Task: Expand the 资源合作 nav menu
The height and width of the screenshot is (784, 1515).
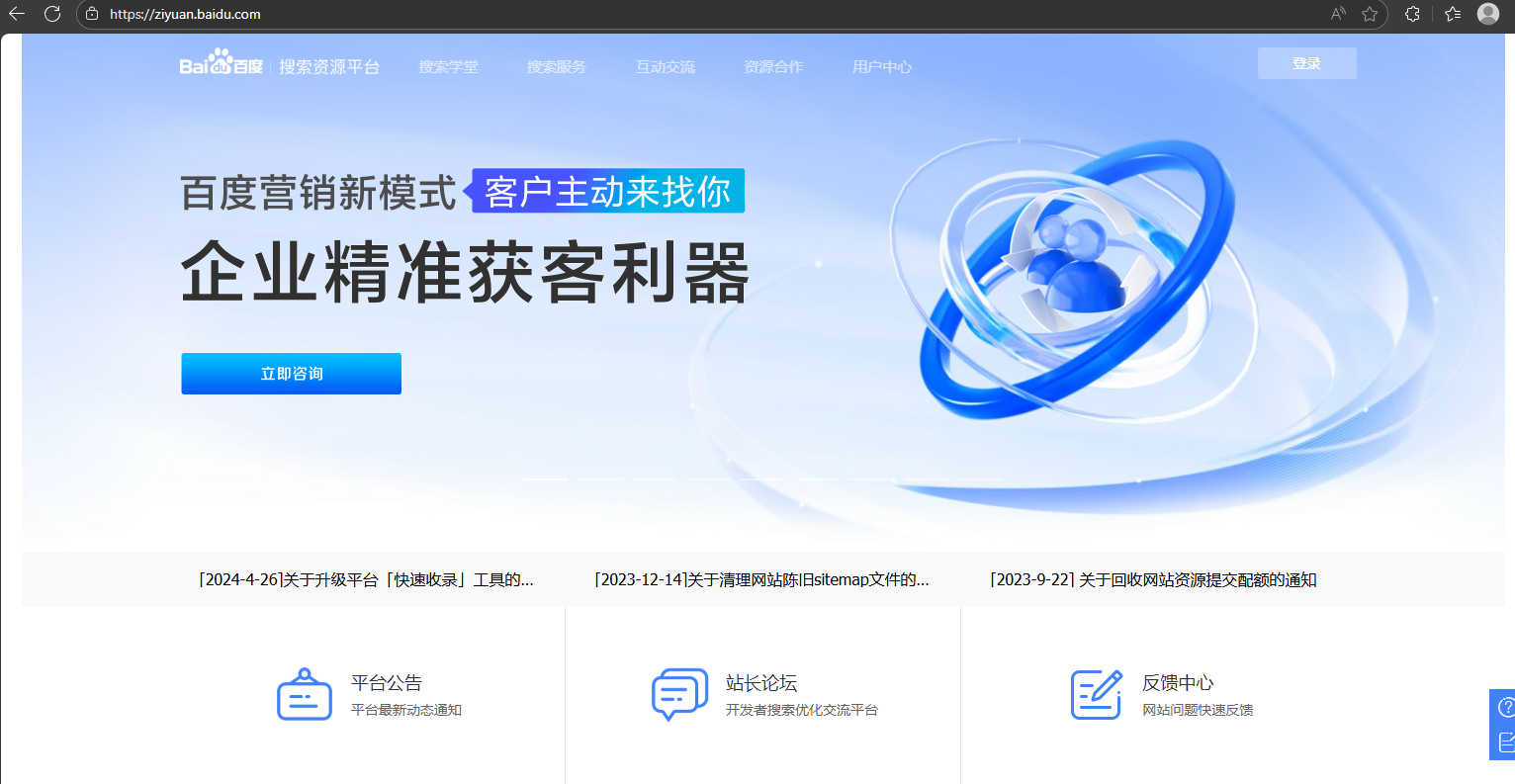Action: (773, 67)
